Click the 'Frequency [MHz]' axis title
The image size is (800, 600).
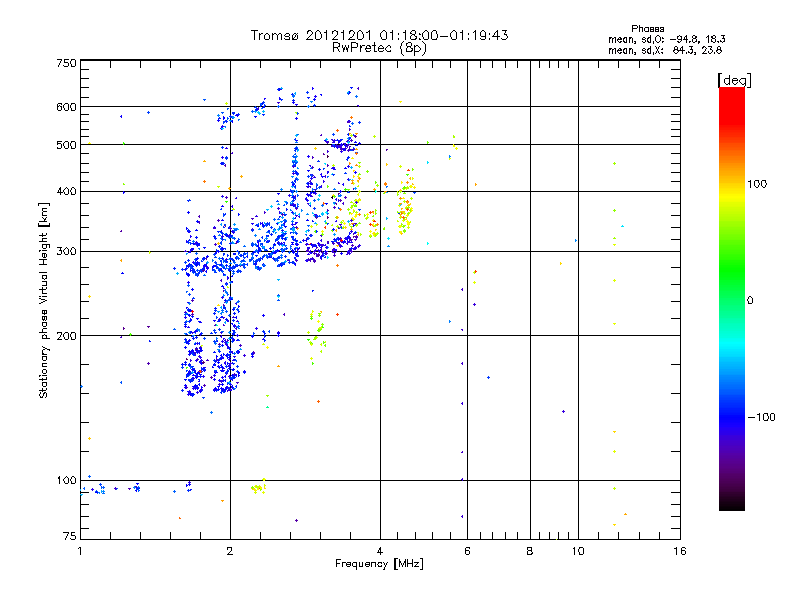(x=379, y=564)
